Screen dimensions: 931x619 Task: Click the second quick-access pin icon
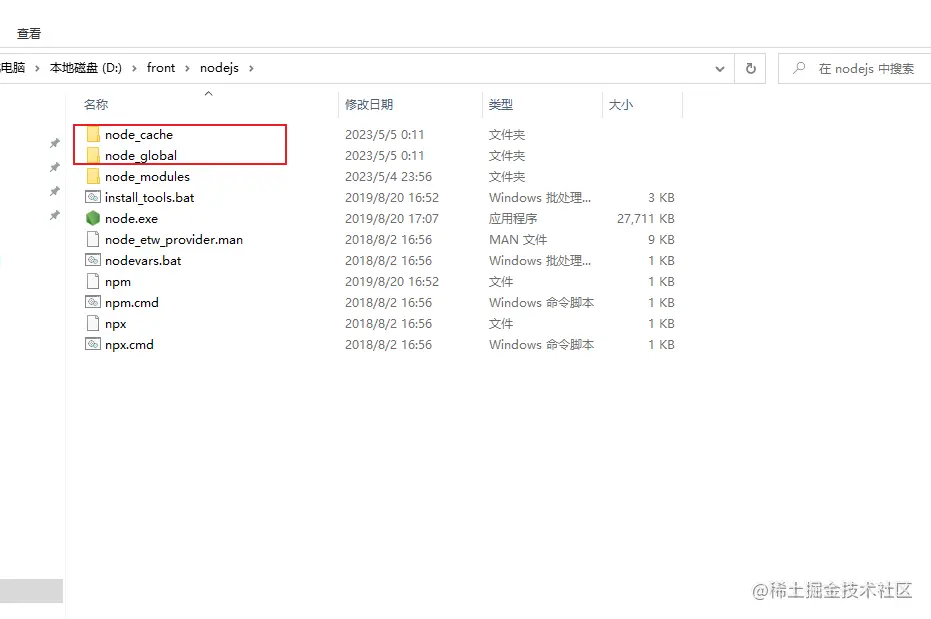point(55,167)
